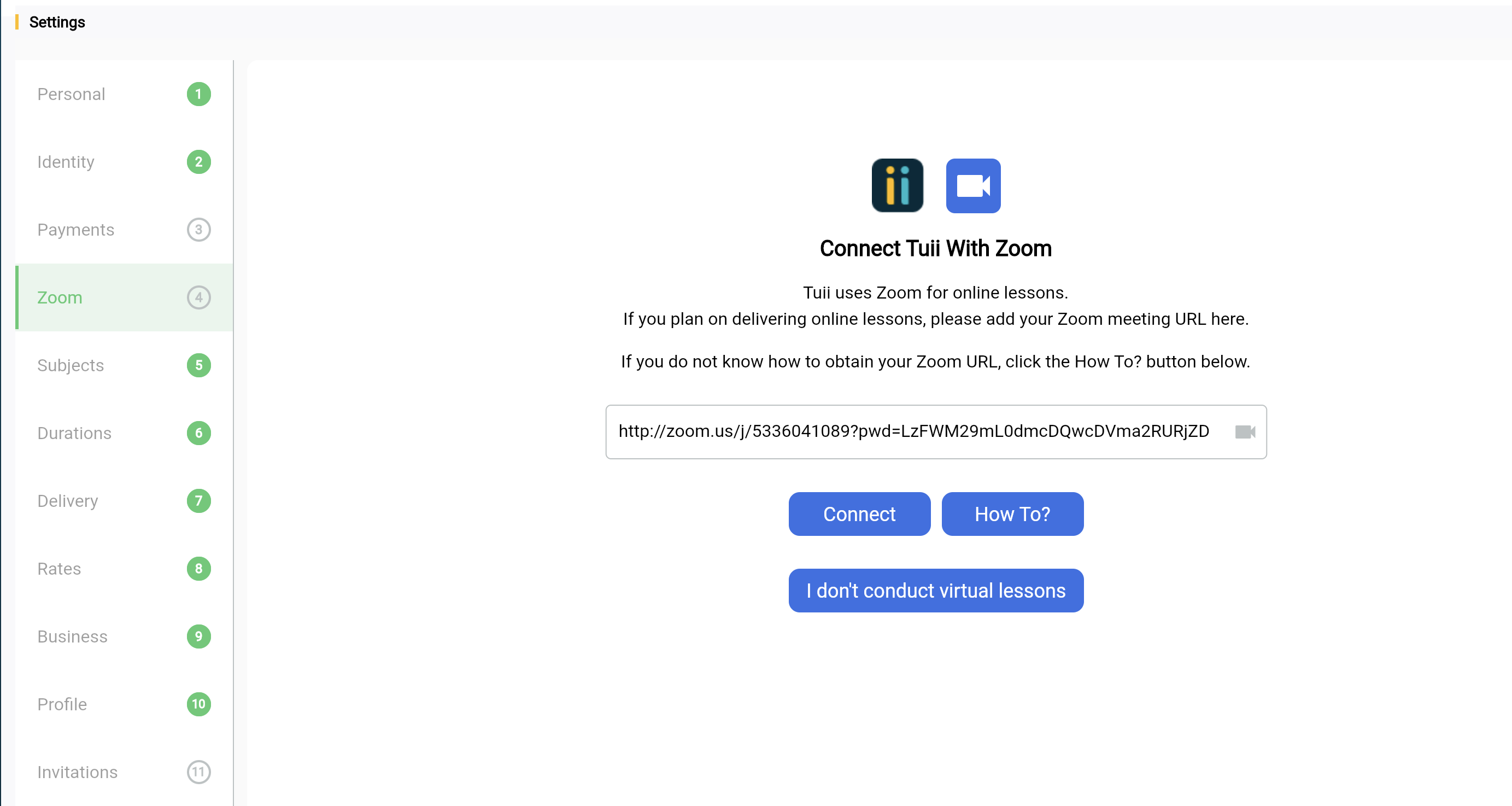Open the Personal settings tab

pyautogui.click(x=71, y=94)
